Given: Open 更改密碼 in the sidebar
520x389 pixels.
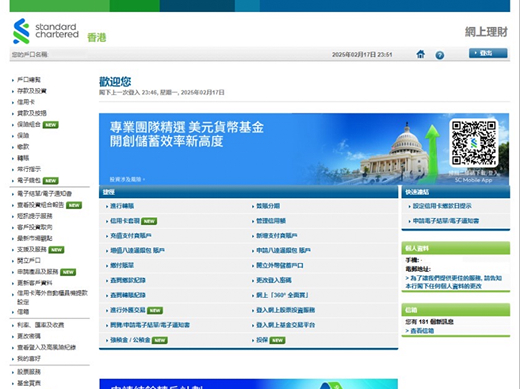Looking at the screenshot, I should pyautogui.click(x=29, y=336).
